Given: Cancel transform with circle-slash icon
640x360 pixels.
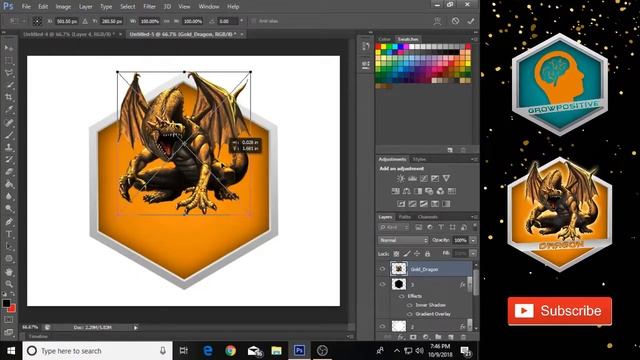Looking at the screenshot, I should point(455,21).
